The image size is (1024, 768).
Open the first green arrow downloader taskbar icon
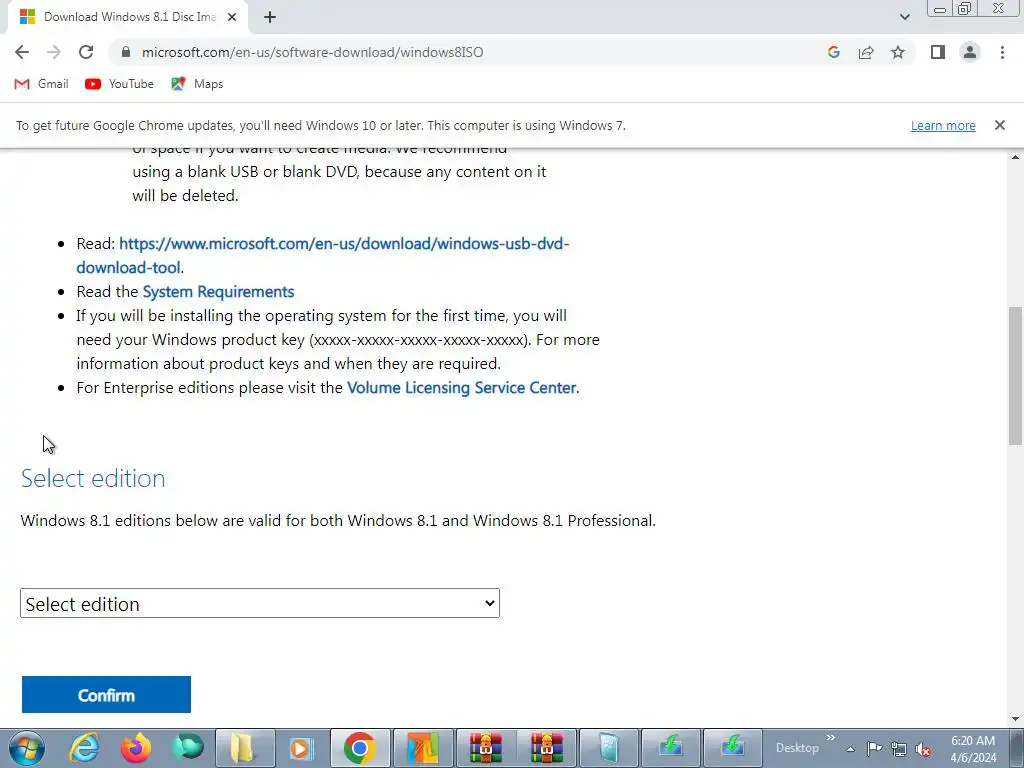click(671, 748)
